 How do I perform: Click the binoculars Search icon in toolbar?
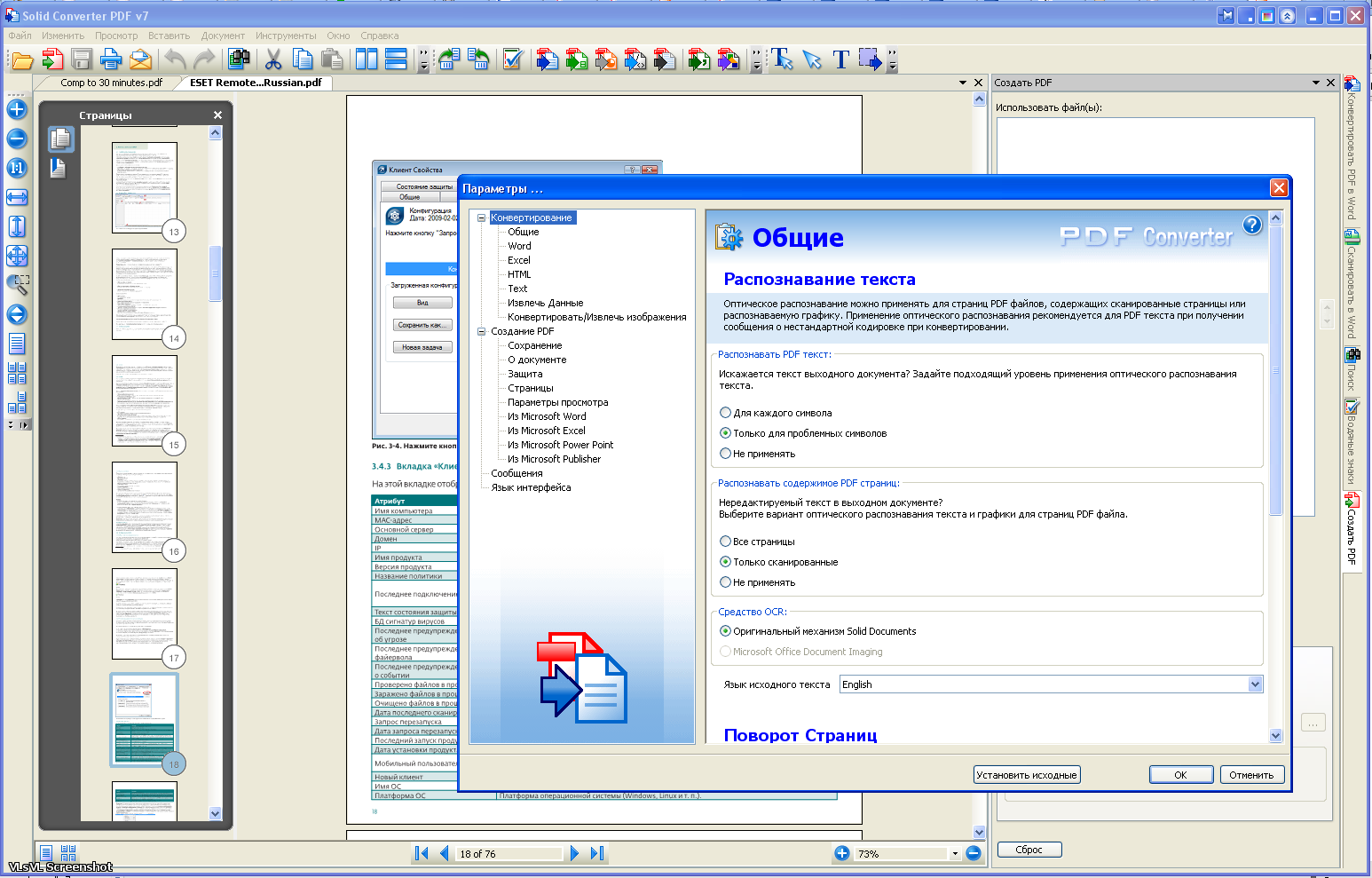click(239, 59)
